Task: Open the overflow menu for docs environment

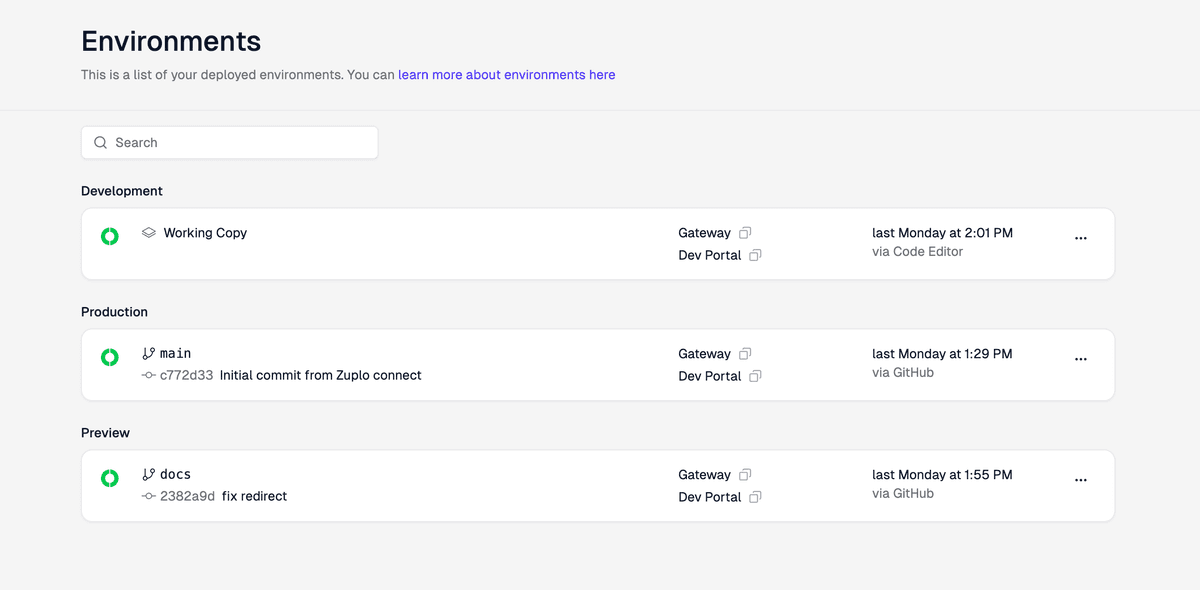Action: click(x=1080, y=480)
